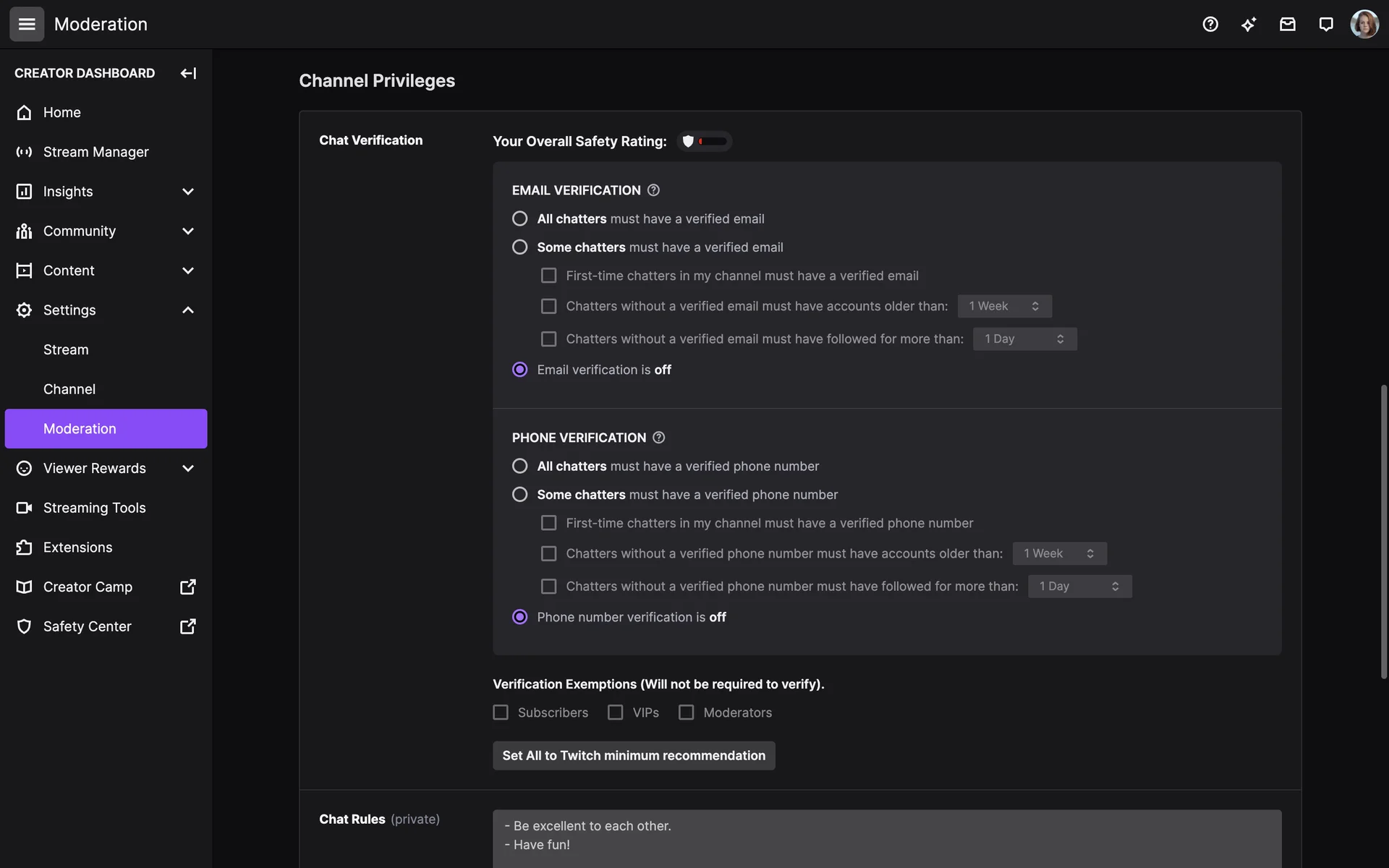Image resolution: width=1389 pixels, height=868 pixels.
Task: Open the 1 Day phone follow duration dropdown
Action: point(1079,587)
